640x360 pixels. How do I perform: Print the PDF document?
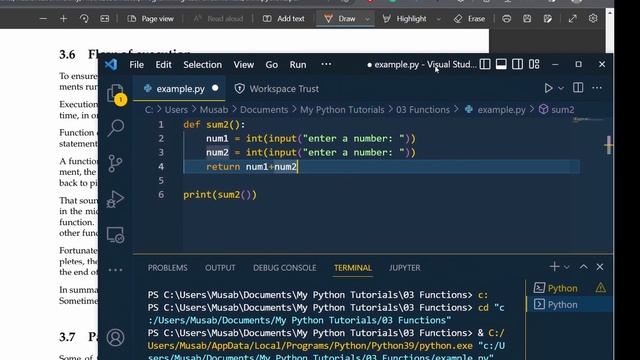click(507, 19)
